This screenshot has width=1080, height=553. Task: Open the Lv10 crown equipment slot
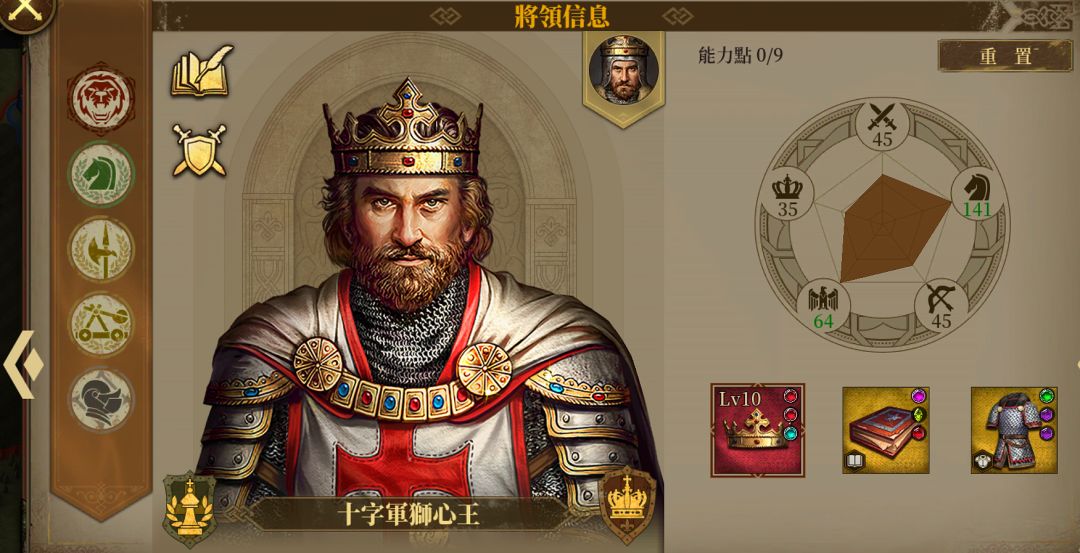(x=758, y=430)
